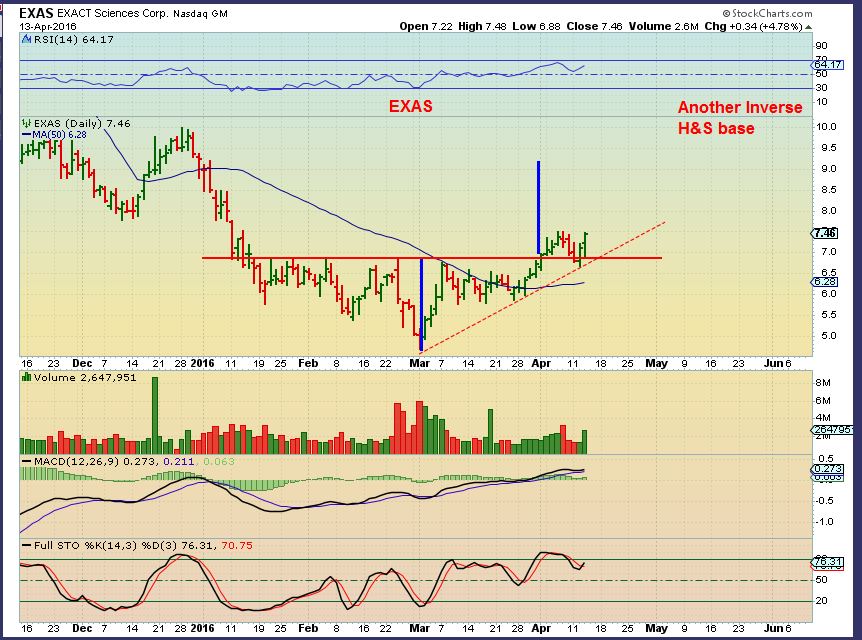862x640 pixels.
Task: Click the 64.17 RSI value tag on axis
Action: tap(827, 64)
